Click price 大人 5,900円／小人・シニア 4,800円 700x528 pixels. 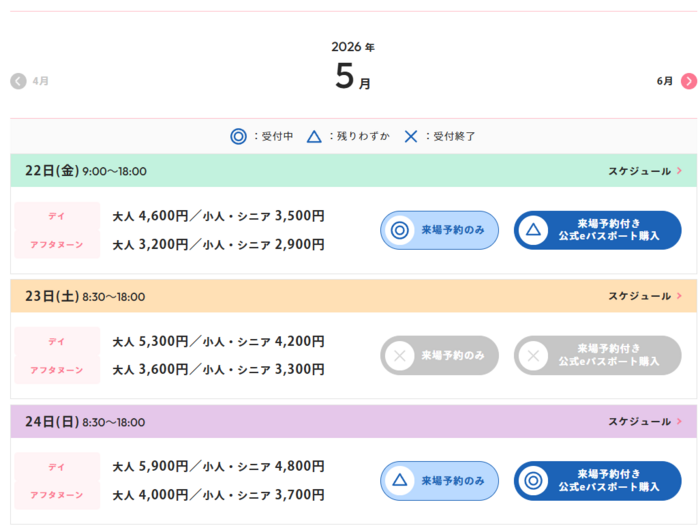pos(218,466)
